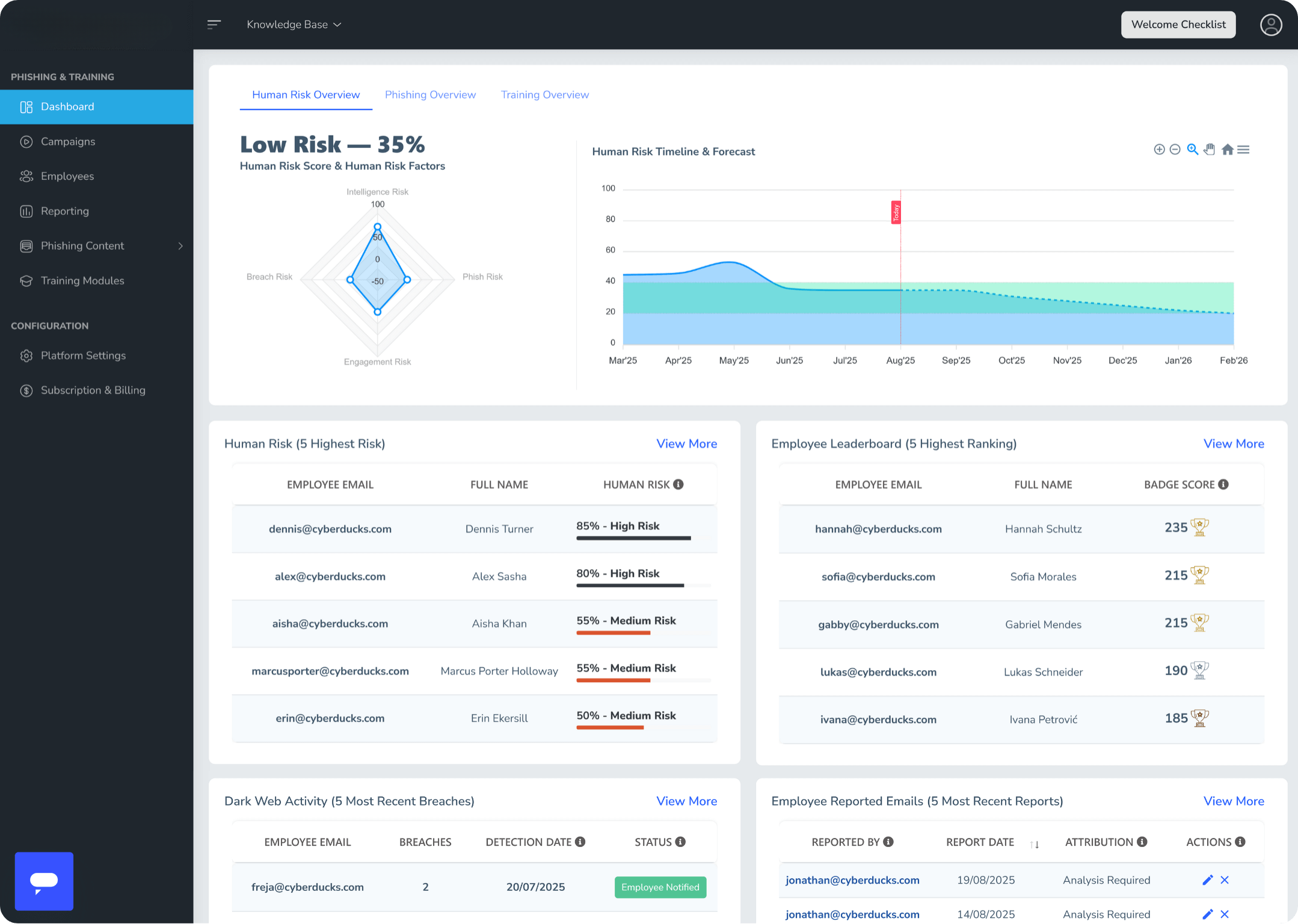1298x924 pixels.
Task: Activate the chart panning hand tool
Action: 1210,149
